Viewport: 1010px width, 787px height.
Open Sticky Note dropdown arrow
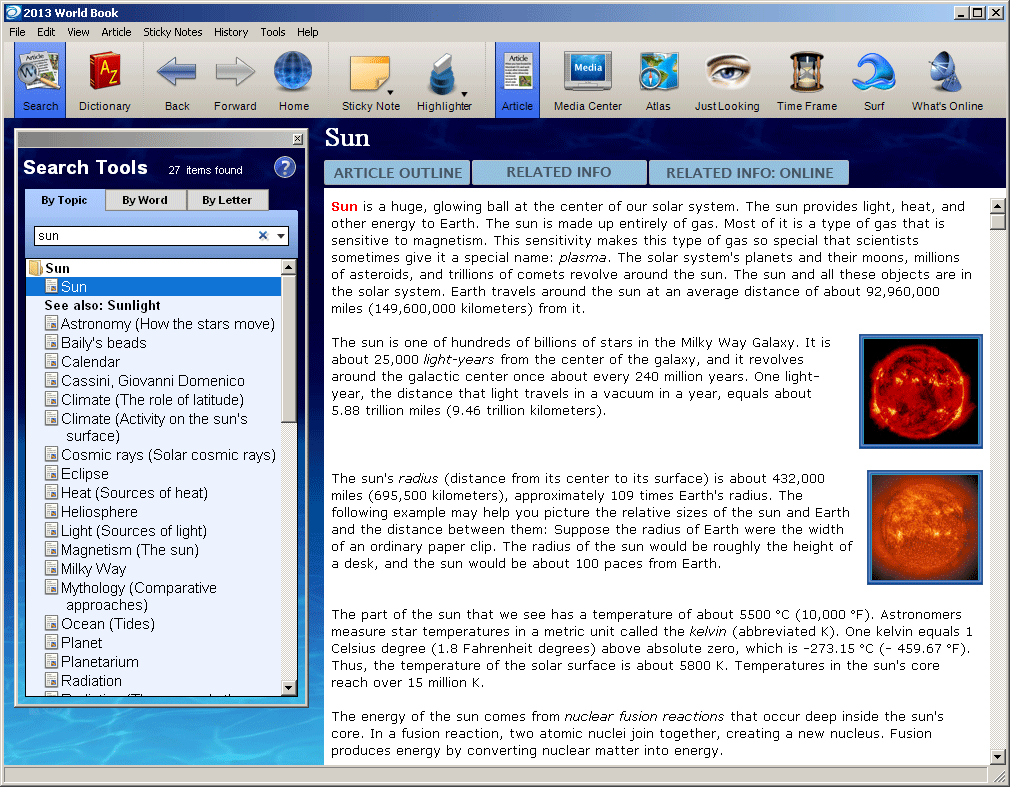[x=390, y=93]
